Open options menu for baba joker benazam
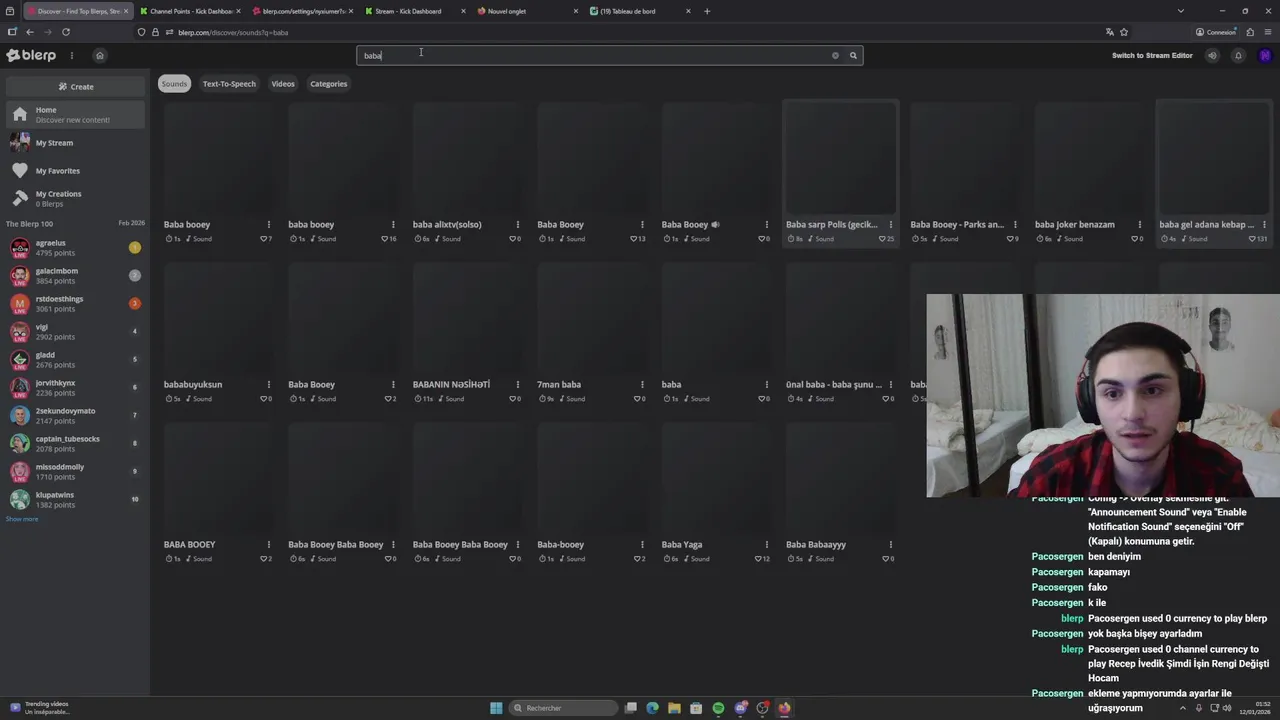 (1139, 224)
